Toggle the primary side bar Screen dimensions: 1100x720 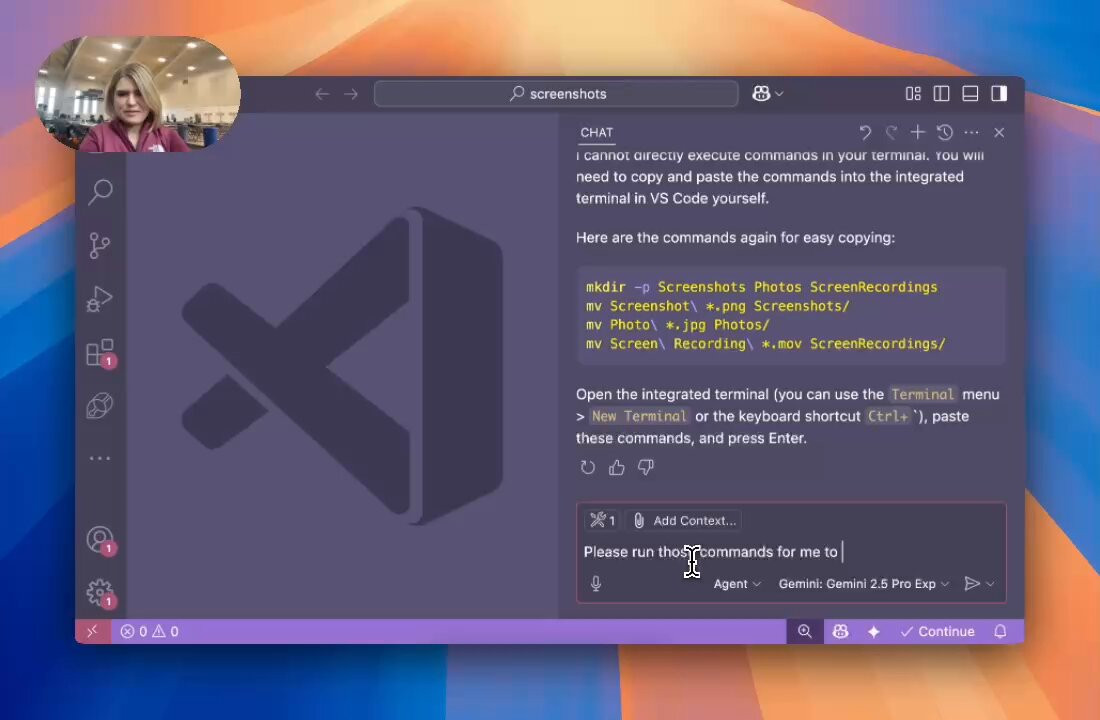click(941, 93)
